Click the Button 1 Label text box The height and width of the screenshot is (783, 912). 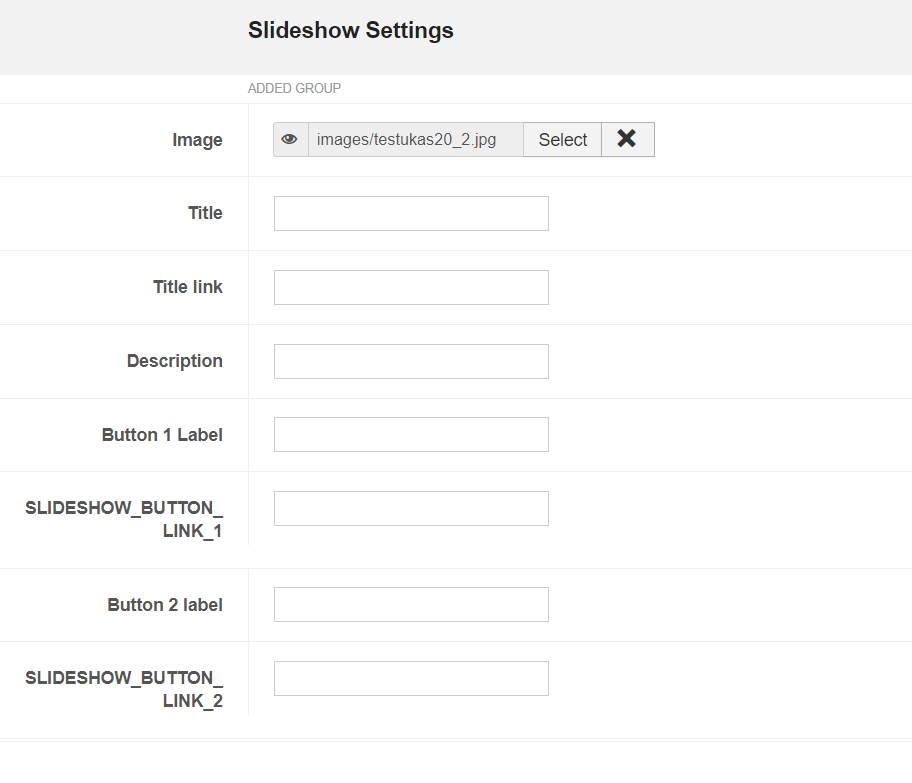pos(411,434)
